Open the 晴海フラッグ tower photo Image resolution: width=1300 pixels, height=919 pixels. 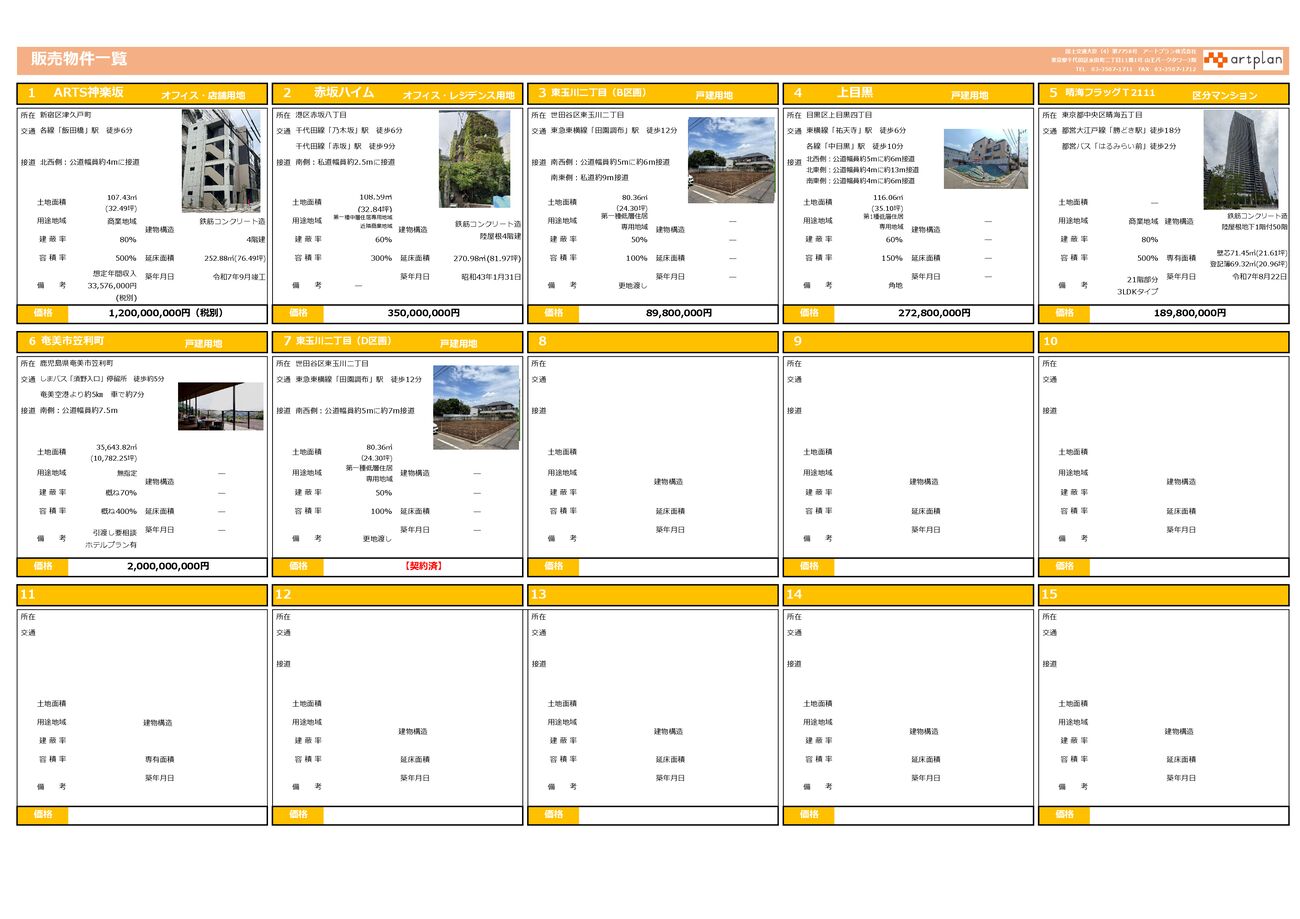pos(1240,159)
